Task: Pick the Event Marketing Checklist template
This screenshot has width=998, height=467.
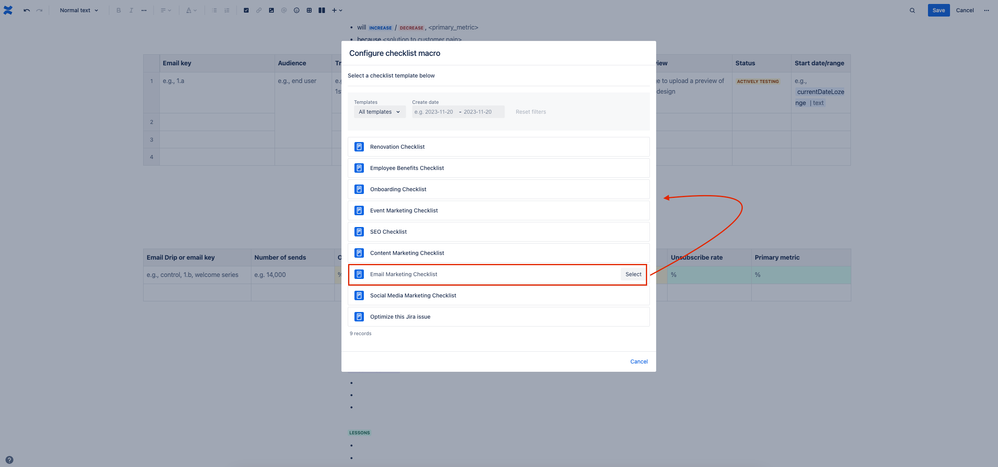Action: point(498,211)
